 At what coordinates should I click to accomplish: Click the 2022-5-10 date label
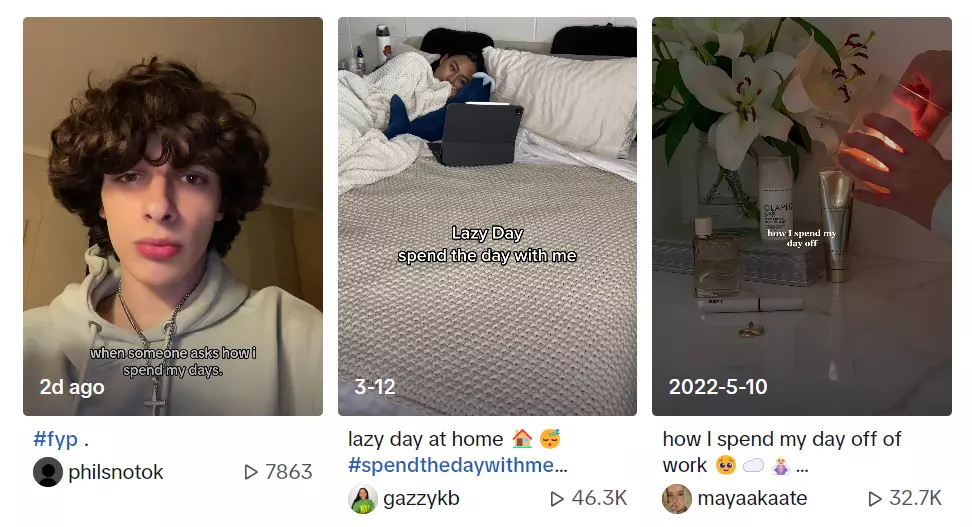click(x=718, y=387)
